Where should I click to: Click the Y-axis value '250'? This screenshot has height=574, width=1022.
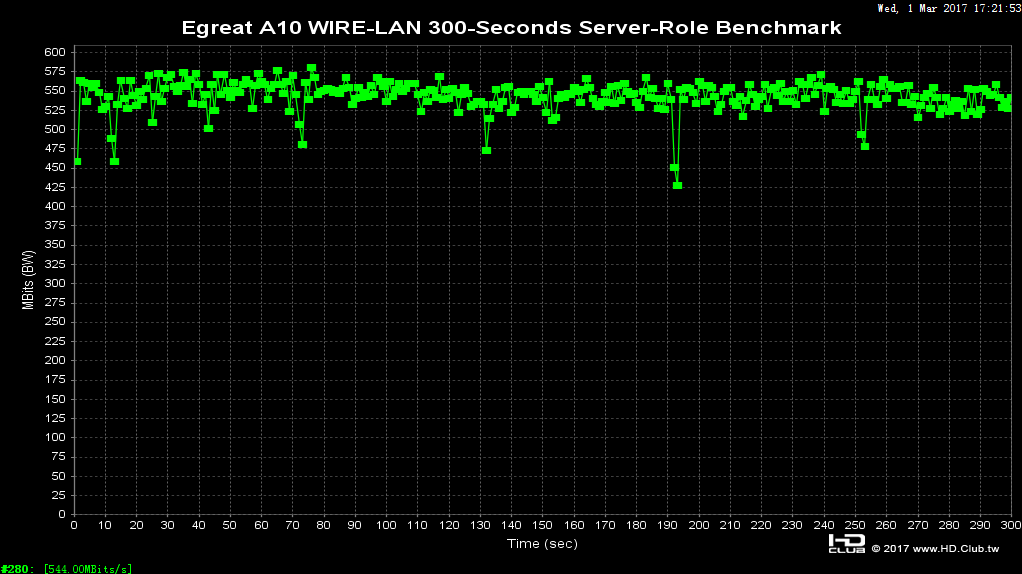[55, 322]
